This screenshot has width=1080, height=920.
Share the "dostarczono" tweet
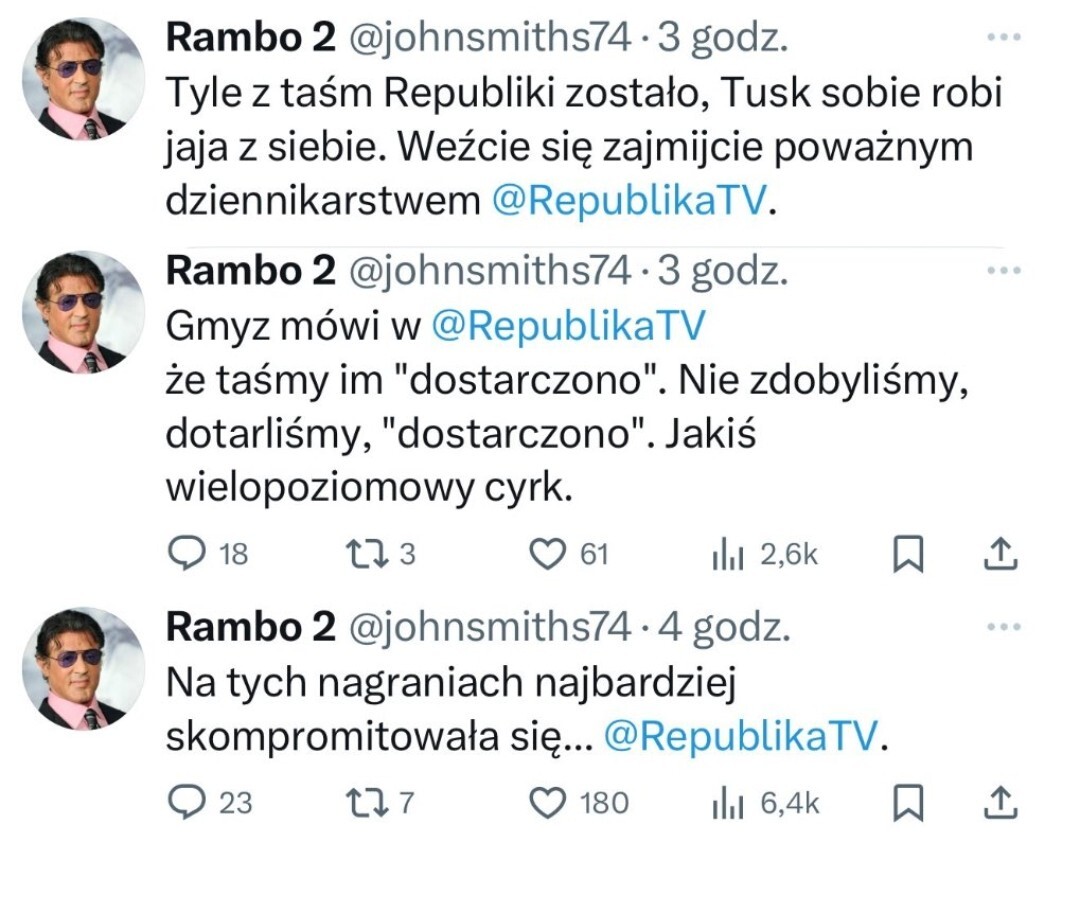[x=1002, y=554]
